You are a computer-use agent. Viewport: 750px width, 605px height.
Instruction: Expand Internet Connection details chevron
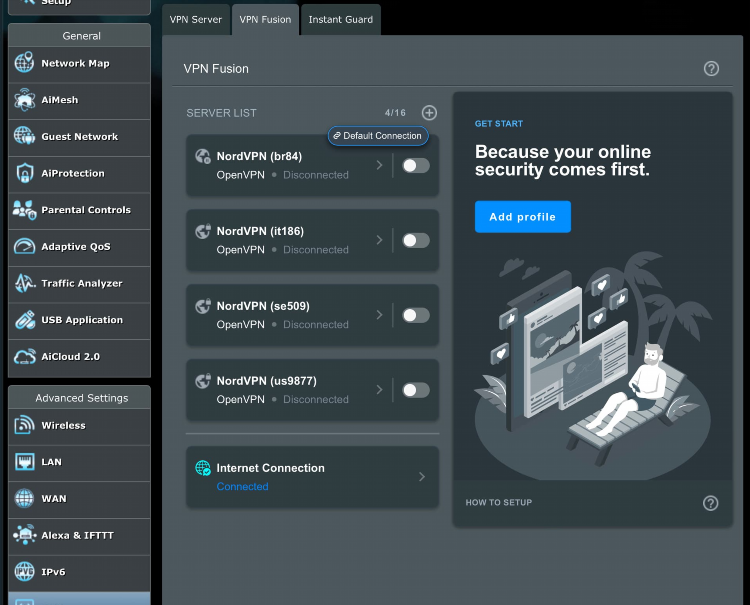point(422,476)
